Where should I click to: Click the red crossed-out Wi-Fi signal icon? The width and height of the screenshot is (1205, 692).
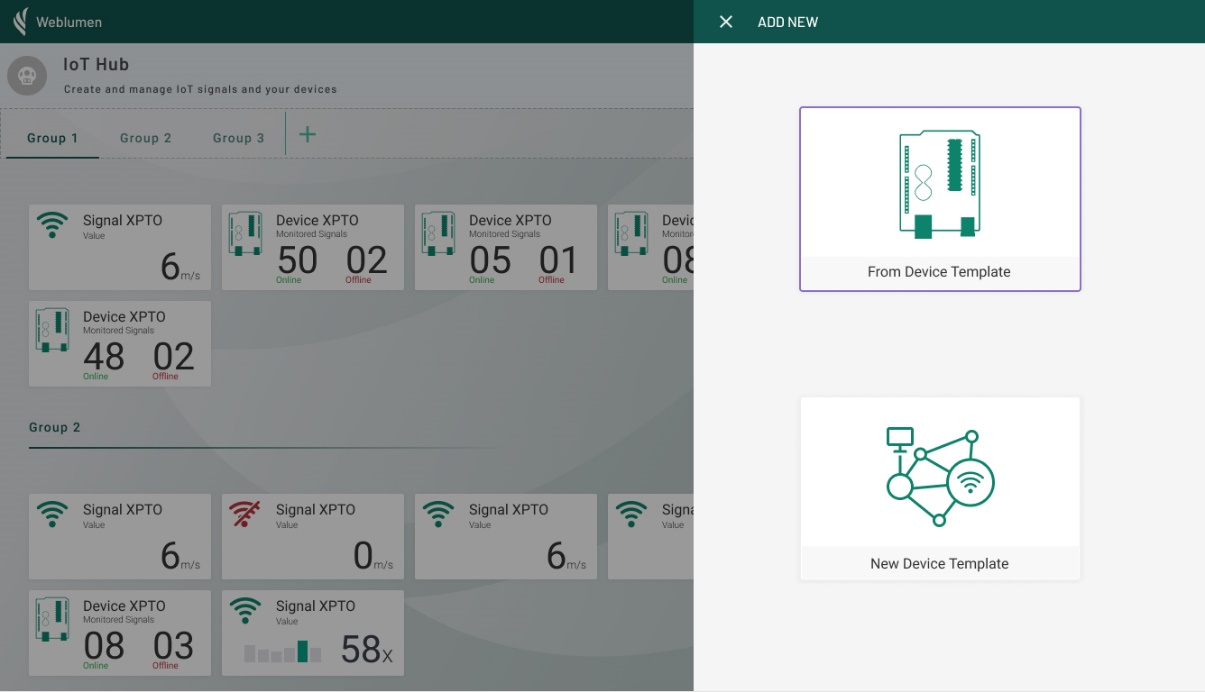245,514
